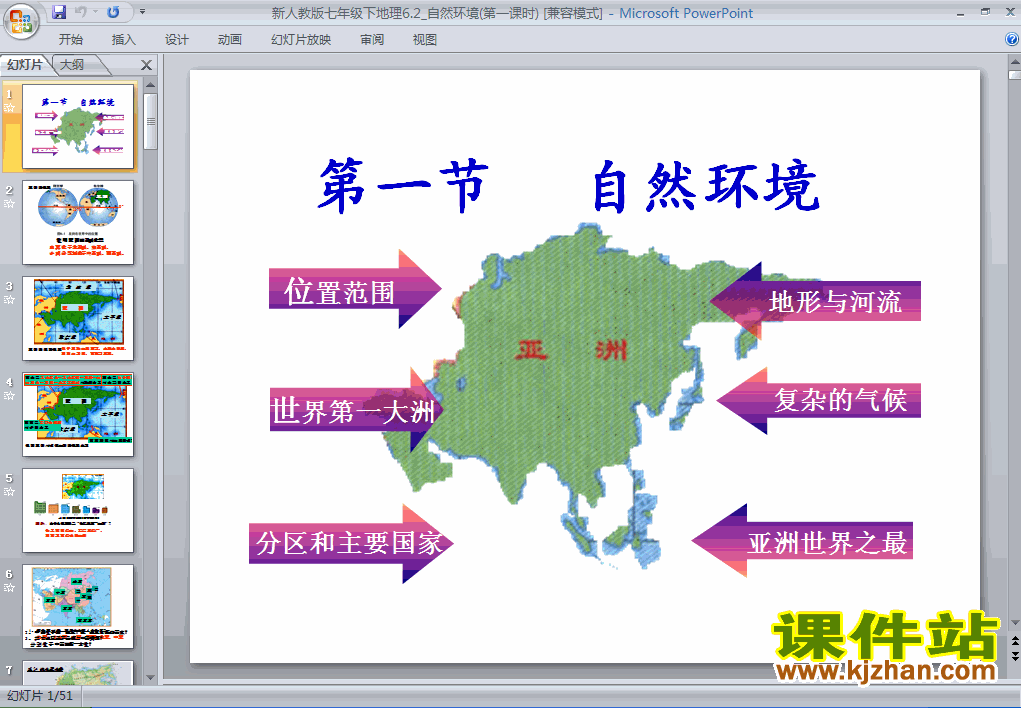Click main slide area scroll up arrow

(x=1014, y=63)
